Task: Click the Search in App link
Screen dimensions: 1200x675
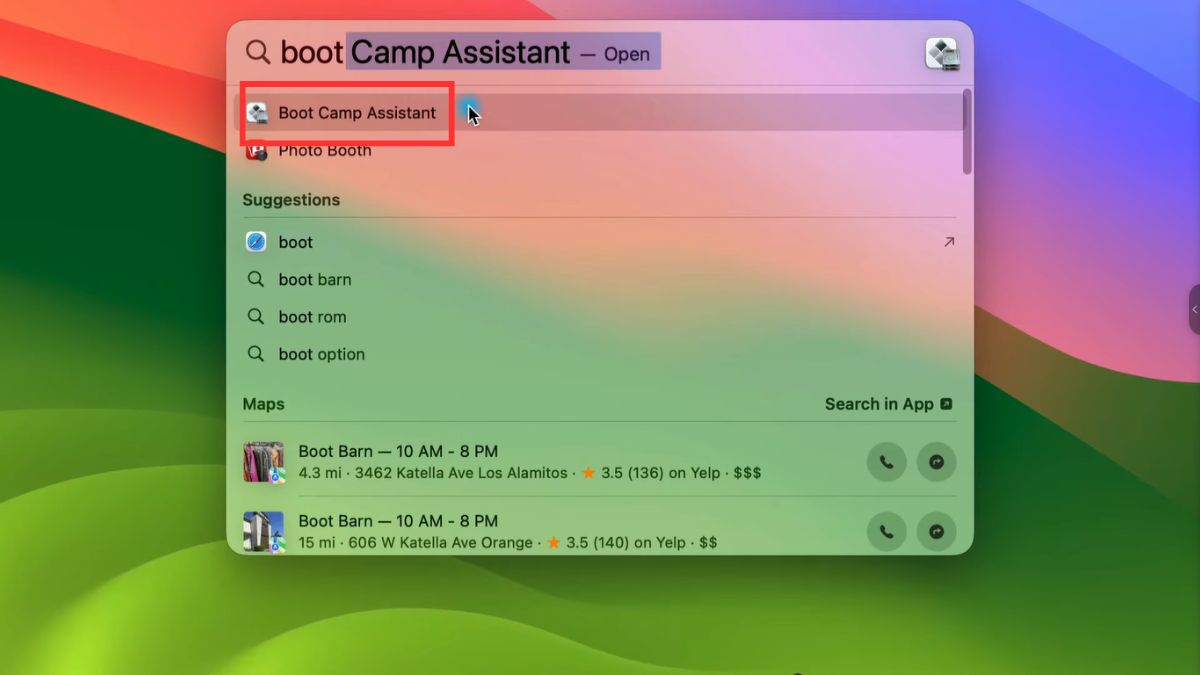Action: tap(888, 404)
